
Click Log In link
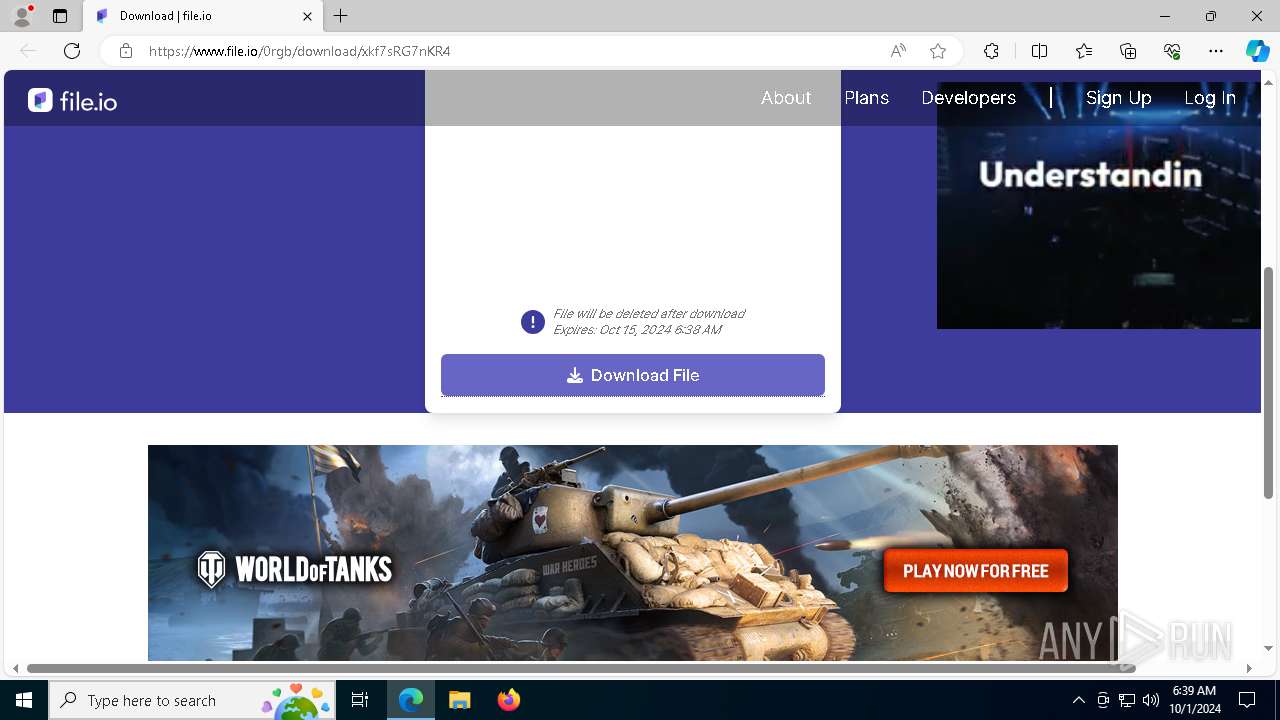pyautogui.click(x=1210, y=98)
